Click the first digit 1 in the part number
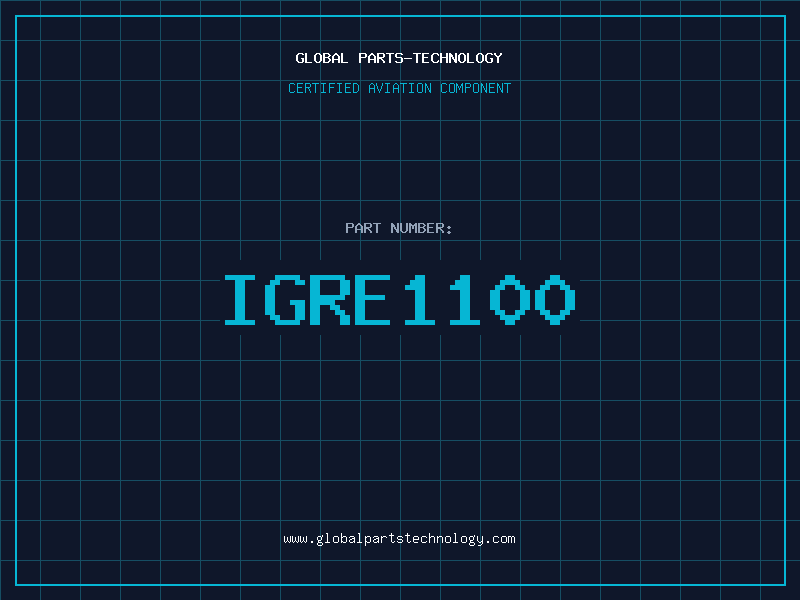 coord(421,300)
